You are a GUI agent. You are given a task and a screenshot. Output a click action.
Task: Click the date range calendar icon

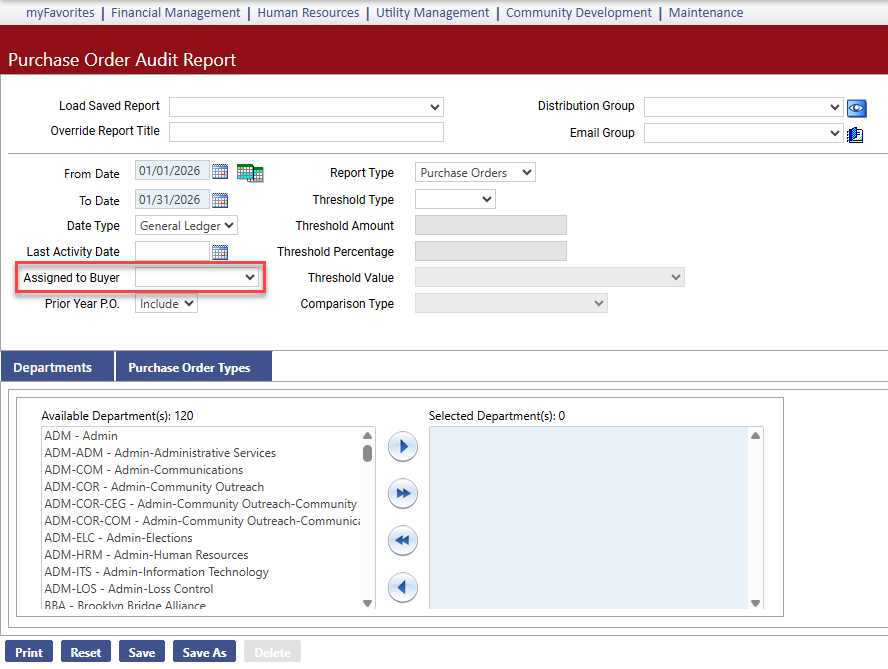250,173
